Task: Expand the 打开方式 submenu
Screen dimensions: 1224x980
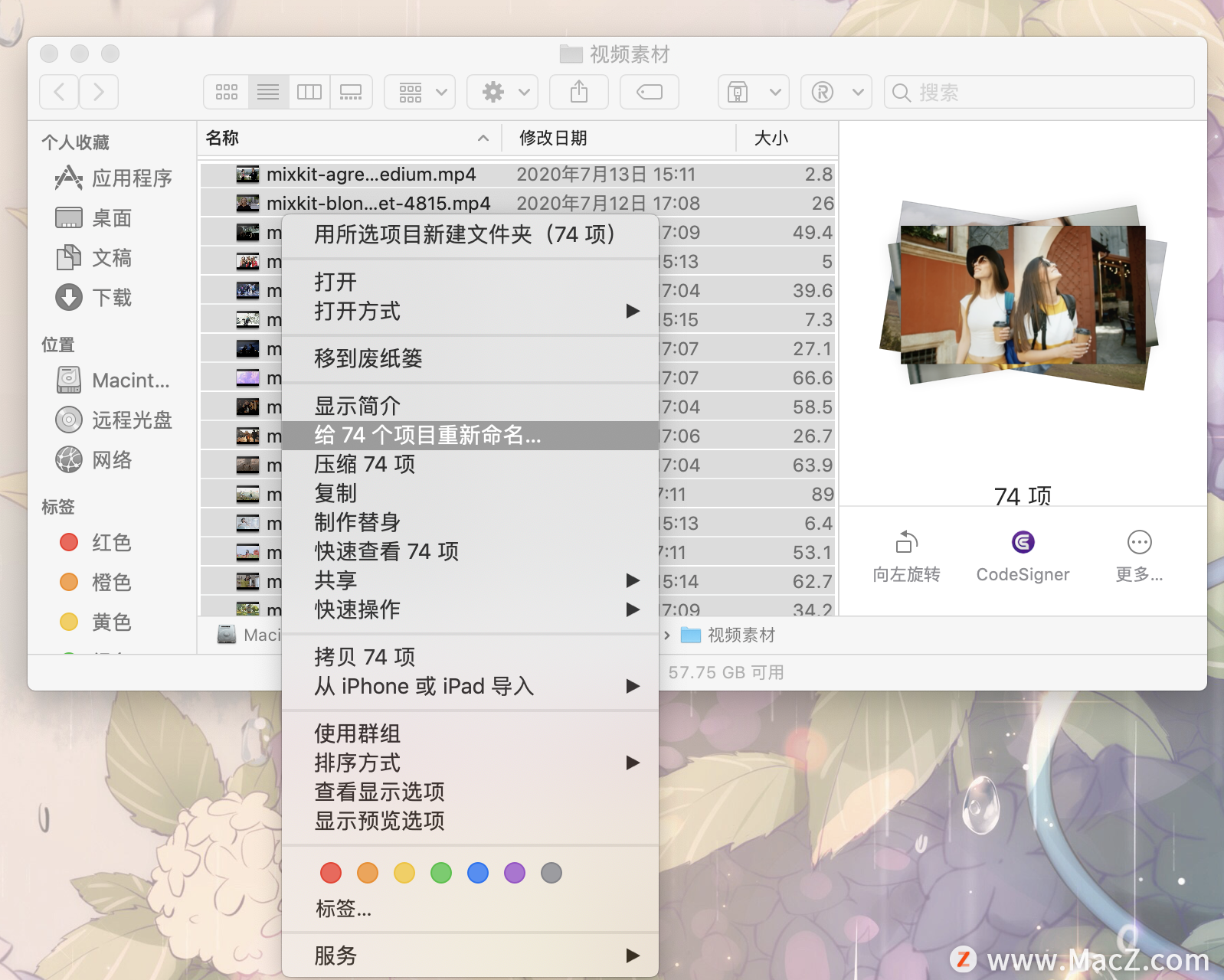Action: click(x=470, y=311)
